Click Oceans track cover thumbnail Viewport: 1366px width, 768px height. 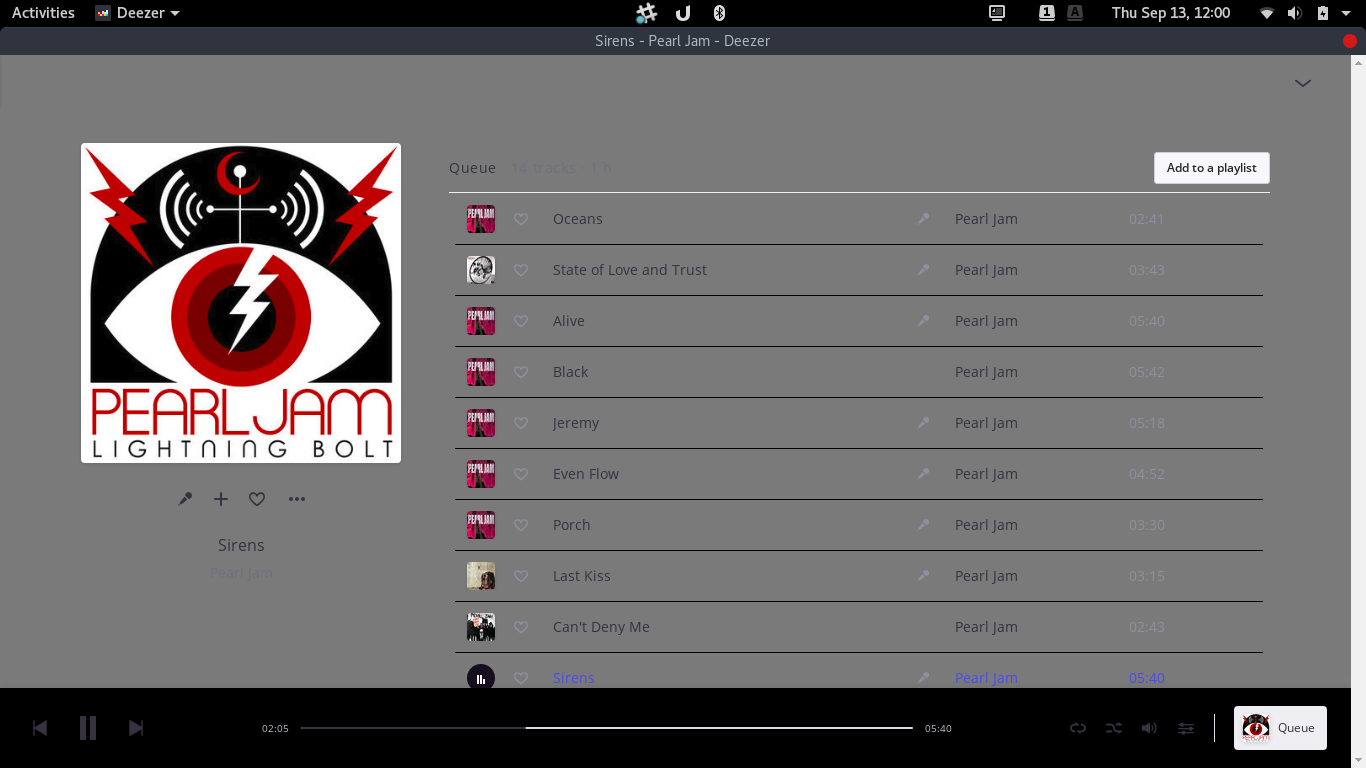(x=481, y=219)
